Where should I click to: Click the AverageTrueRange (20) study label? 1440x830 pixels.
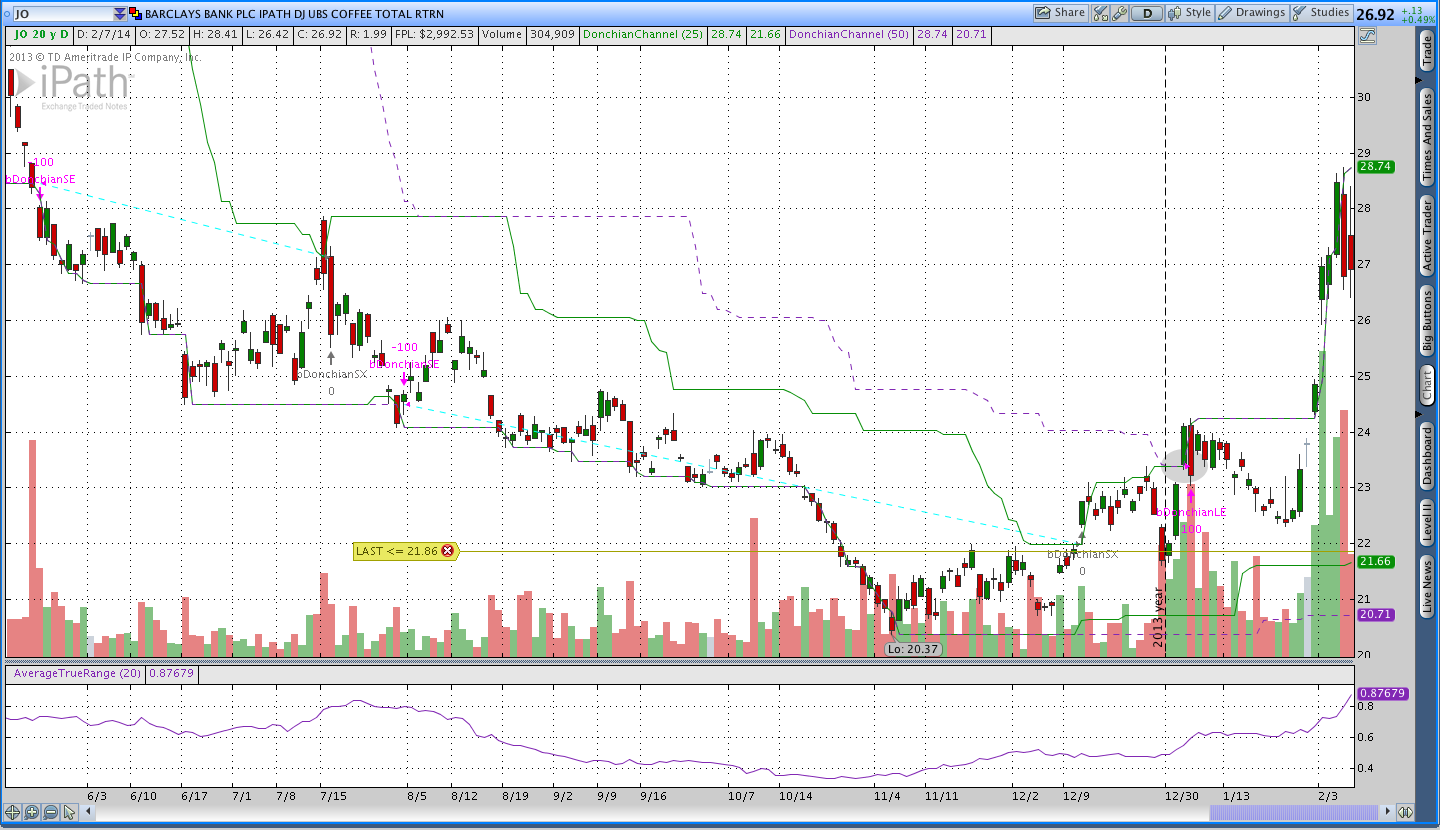(76, 674)
